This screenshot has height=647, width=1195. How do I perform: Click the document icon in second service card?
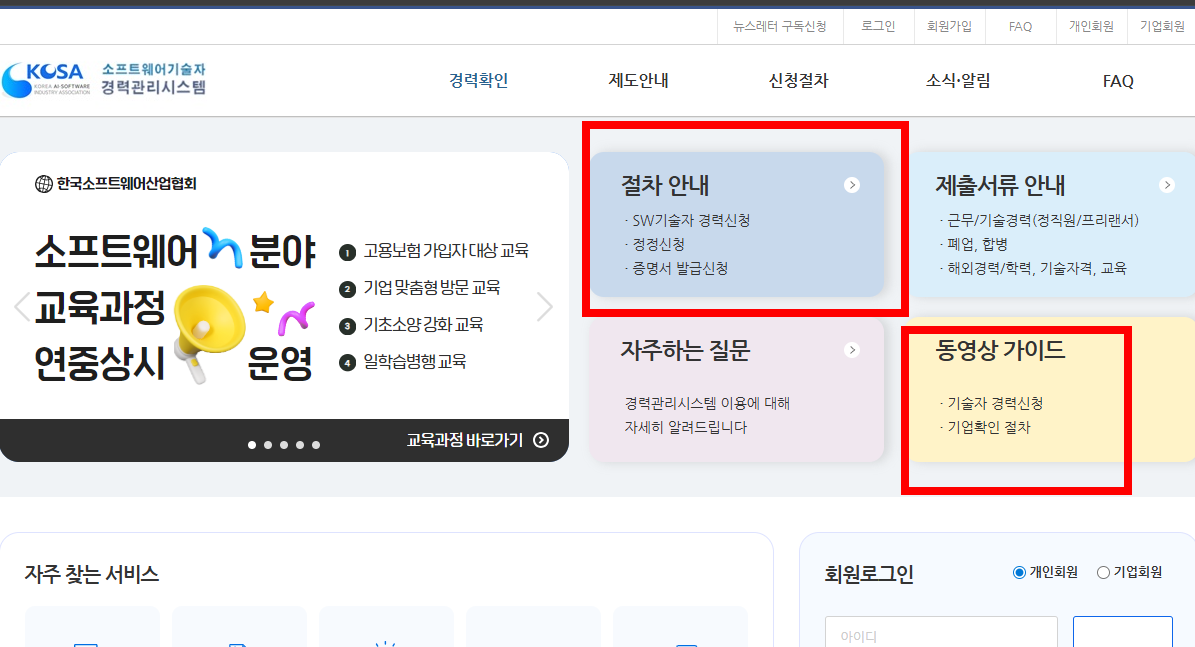coord(238,644)
